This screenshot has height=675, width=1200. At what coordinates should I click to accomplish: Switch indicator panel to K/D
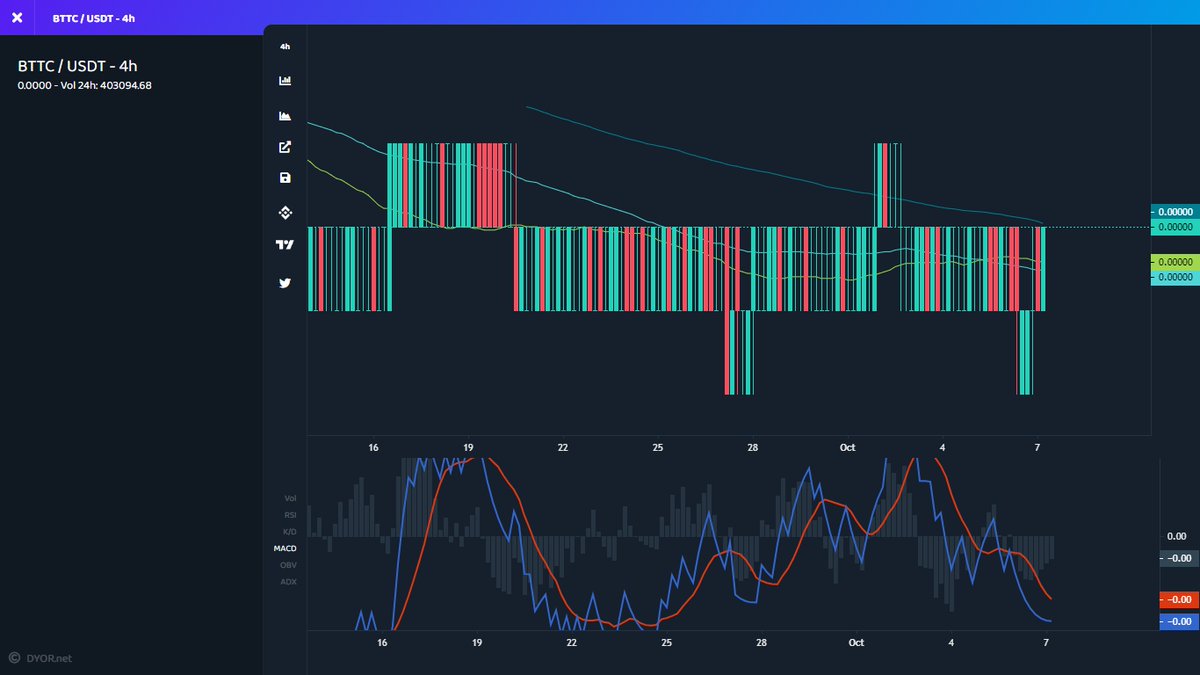point(290,531)
